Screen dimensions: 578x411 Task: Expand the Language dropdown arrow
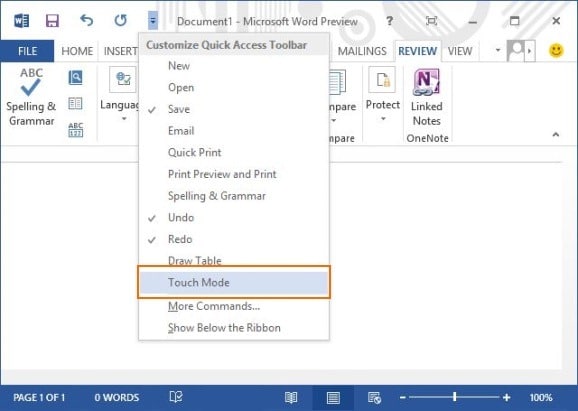124,119
